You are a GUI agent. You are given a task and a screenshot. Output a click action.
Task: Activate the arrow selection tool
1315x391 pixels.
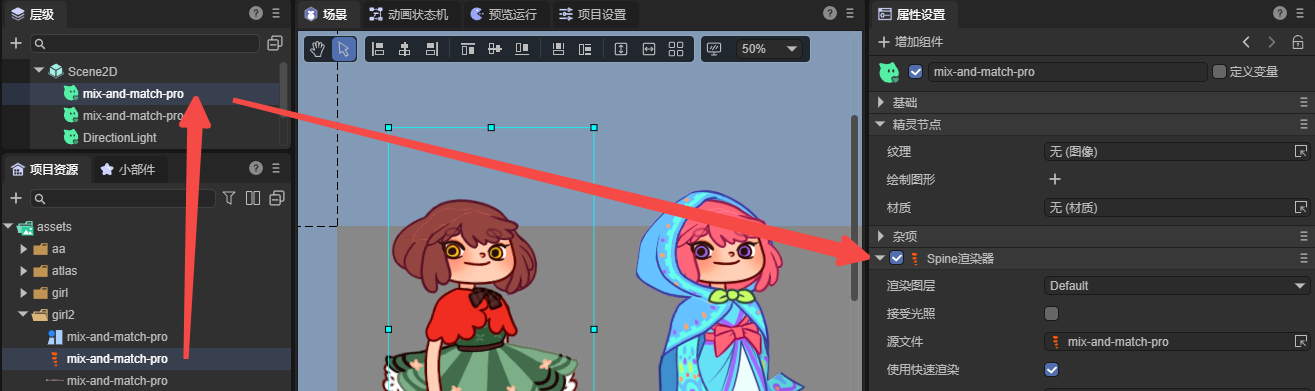(x=343, y=49)
